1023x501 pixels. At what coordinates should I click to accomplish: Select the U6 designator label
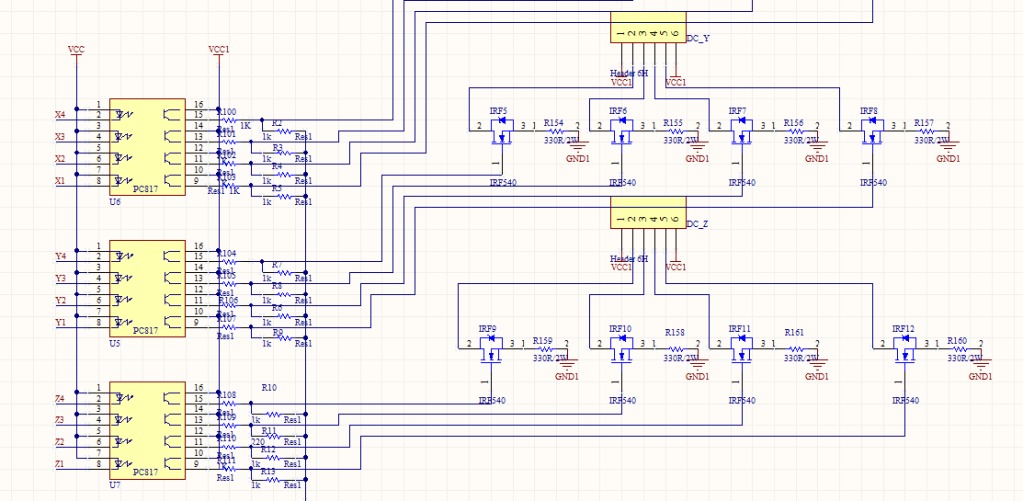coord(115,202)
